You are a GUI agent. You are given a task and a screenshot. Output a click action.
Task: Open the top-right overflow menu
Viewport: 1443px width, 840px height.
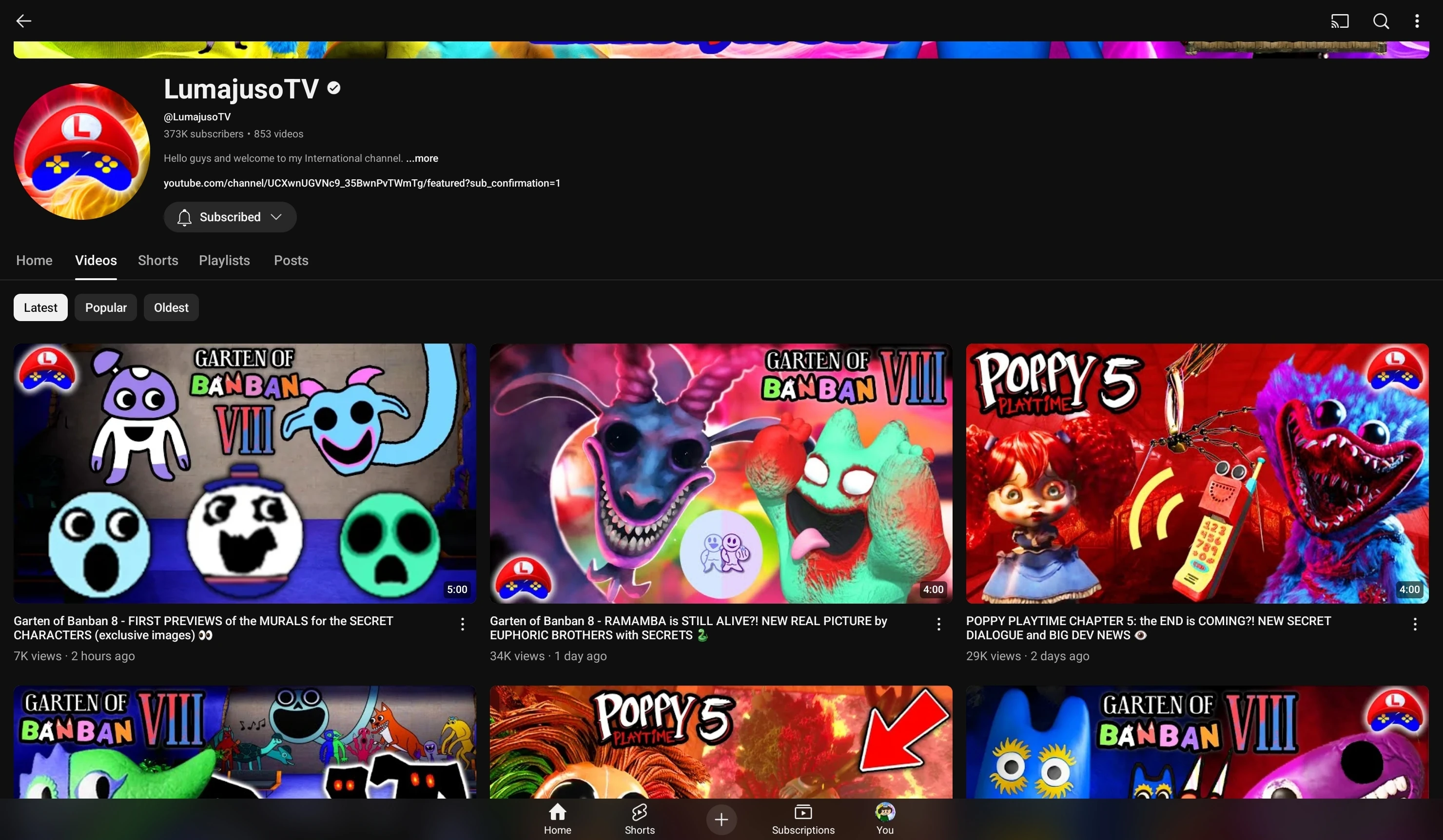click(x=1417, y=21)
